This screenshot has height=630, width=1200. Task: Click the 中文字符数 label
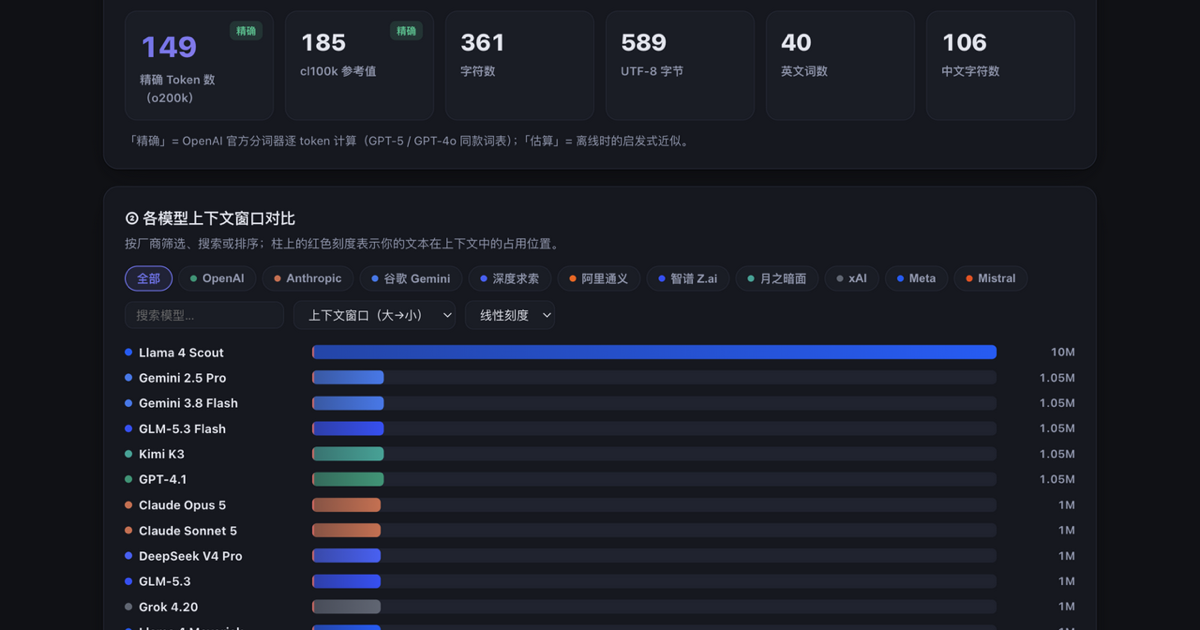point(971,72)
